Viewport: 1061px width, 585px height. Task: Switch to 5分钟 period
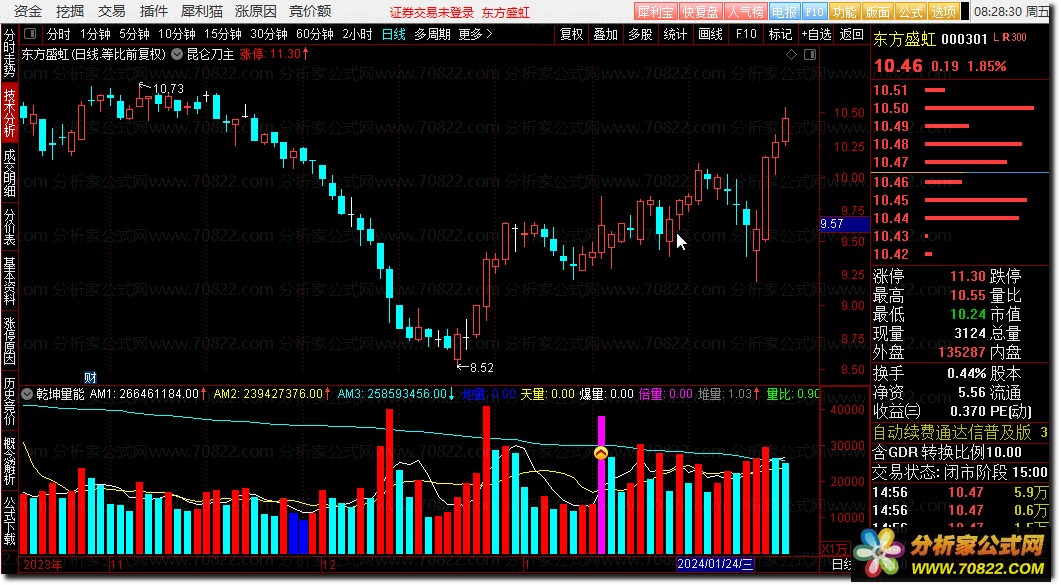pyautogui.click(x=134, y=34)
